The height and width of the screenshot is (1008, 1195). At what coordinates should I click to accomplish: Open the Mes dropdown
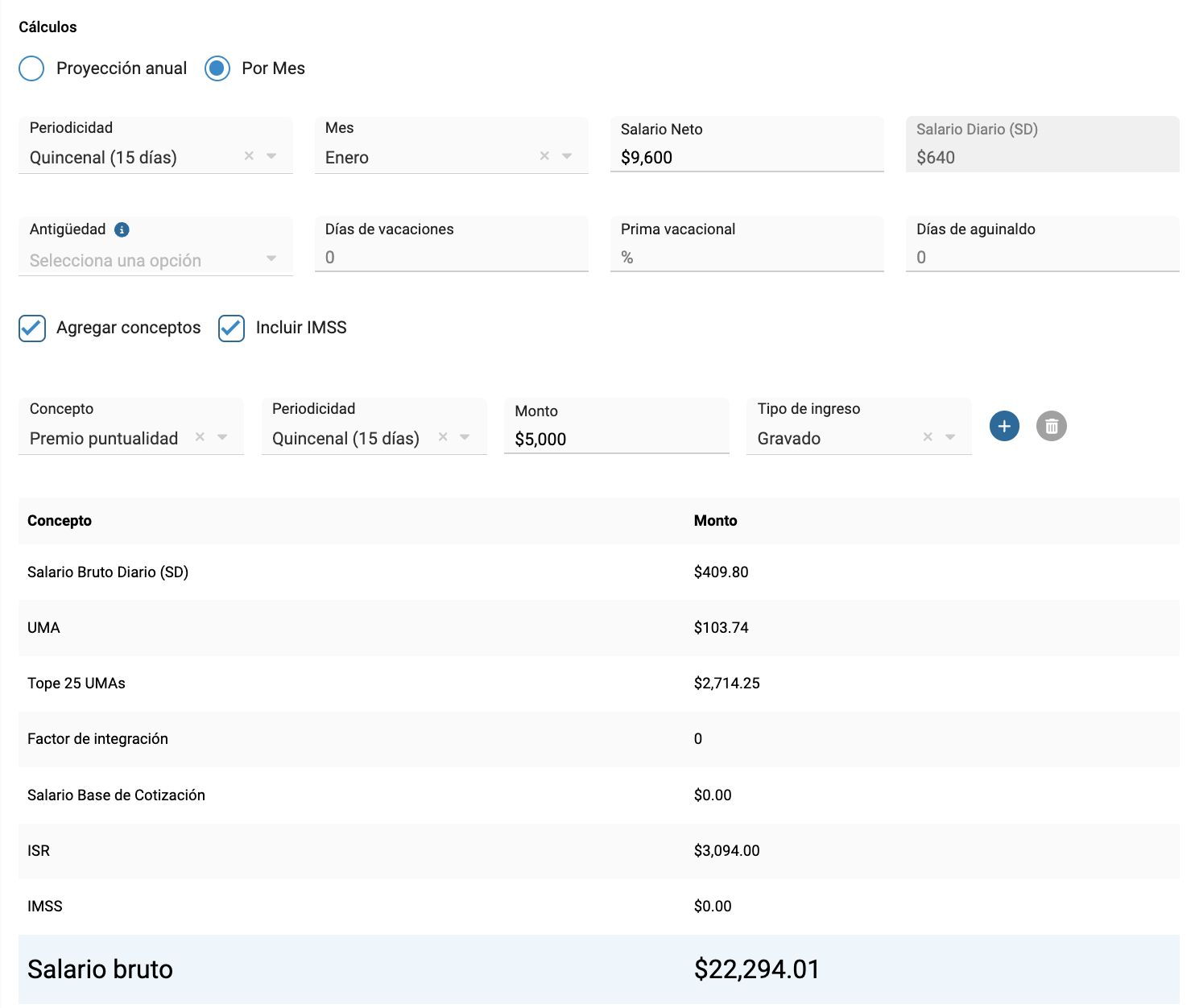pos(569,156)
